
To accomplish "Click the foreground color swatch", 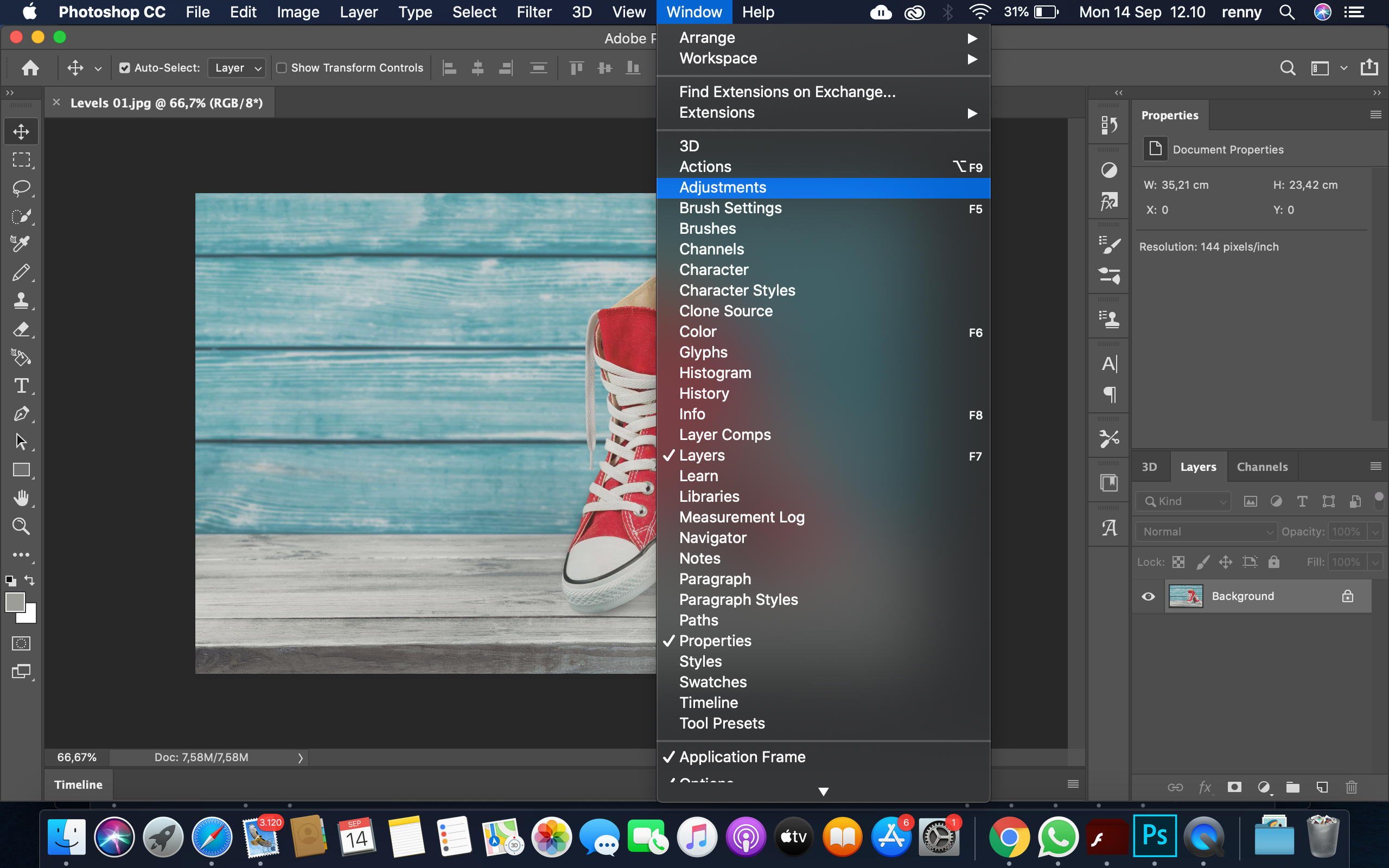I will (14, 602).
